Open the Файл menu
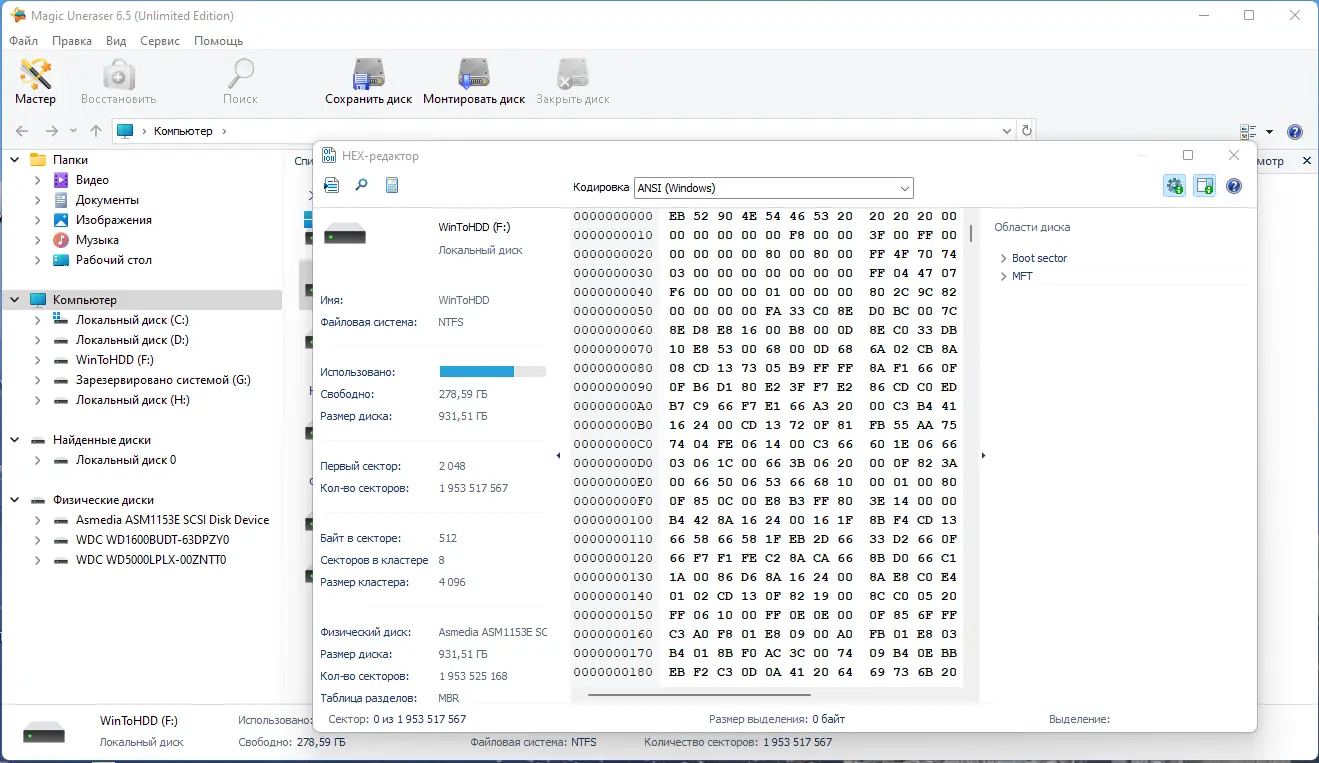 tap(24, 41)
